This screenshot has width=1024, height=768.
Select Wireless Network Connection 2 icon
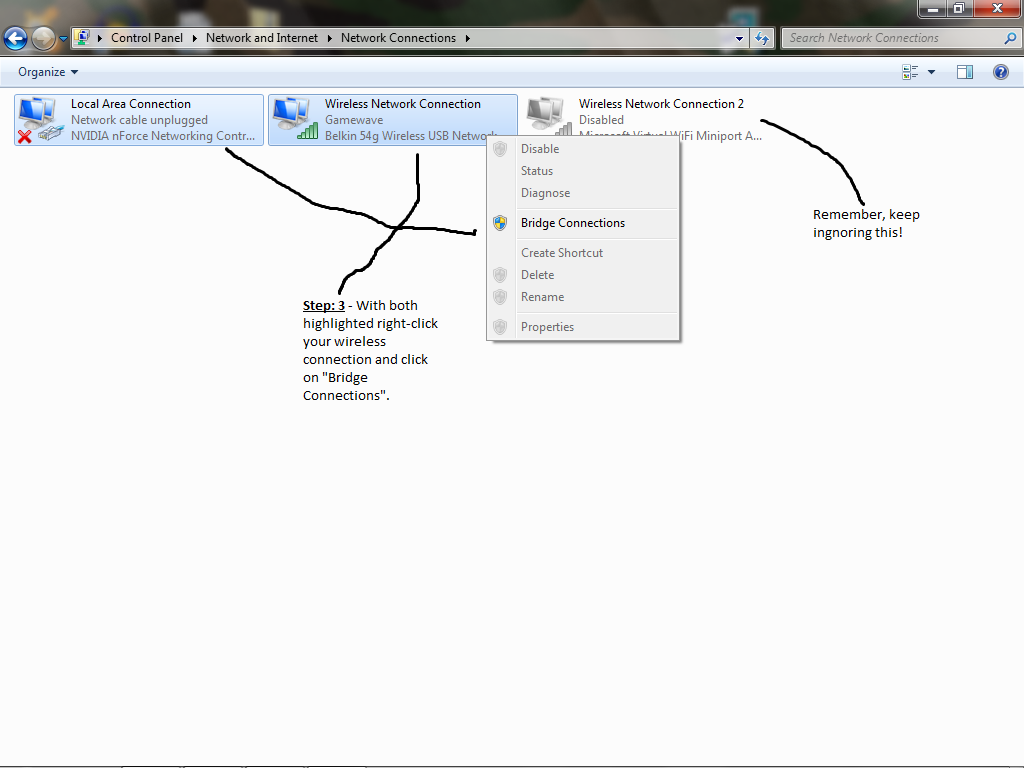point(549,116)
